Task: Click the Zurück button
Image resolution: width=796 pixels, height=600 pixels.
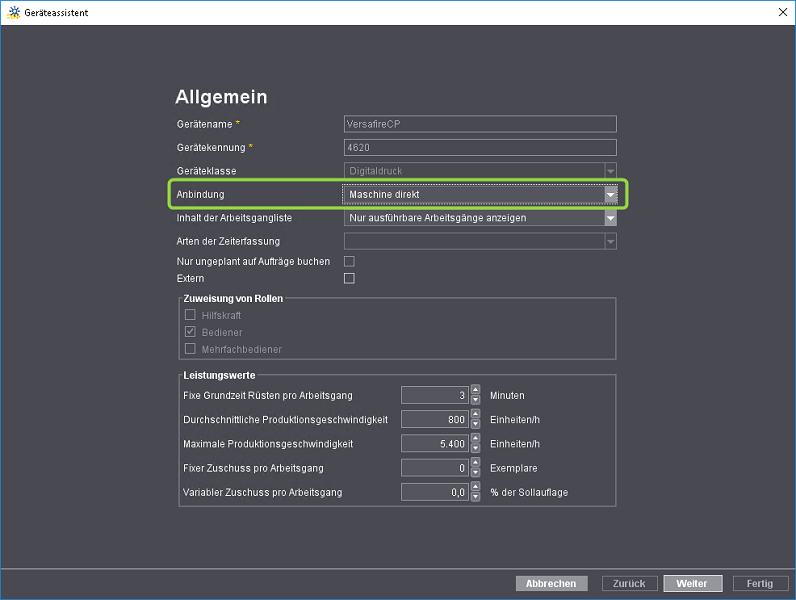Action: point(630,583)
